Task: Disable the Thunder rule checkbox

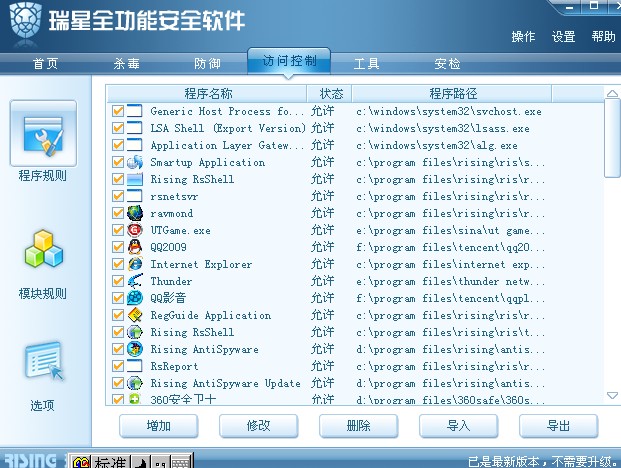Action: point(118,281)
